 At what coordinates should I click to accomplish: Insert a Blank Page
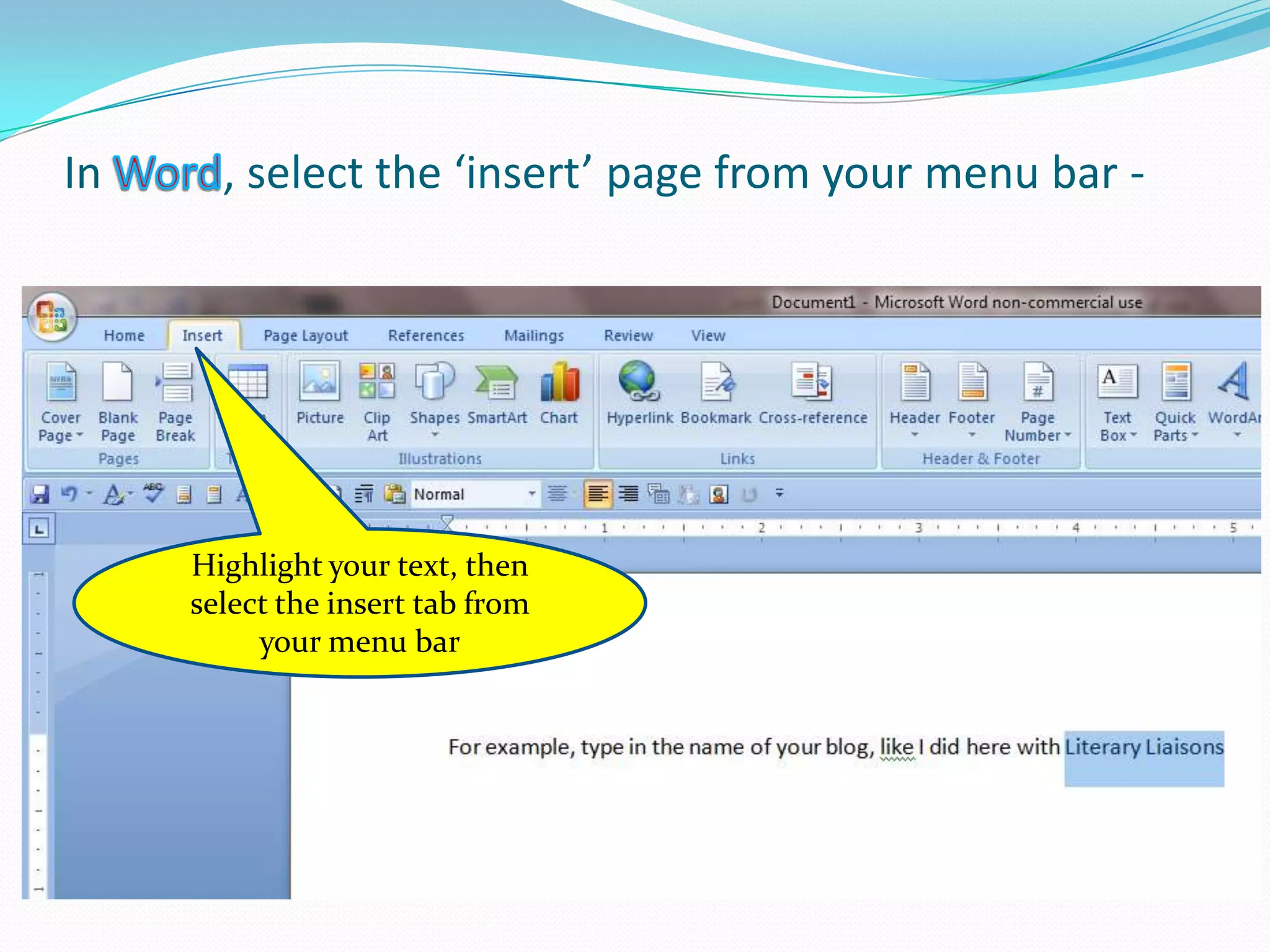coord(118,402)
